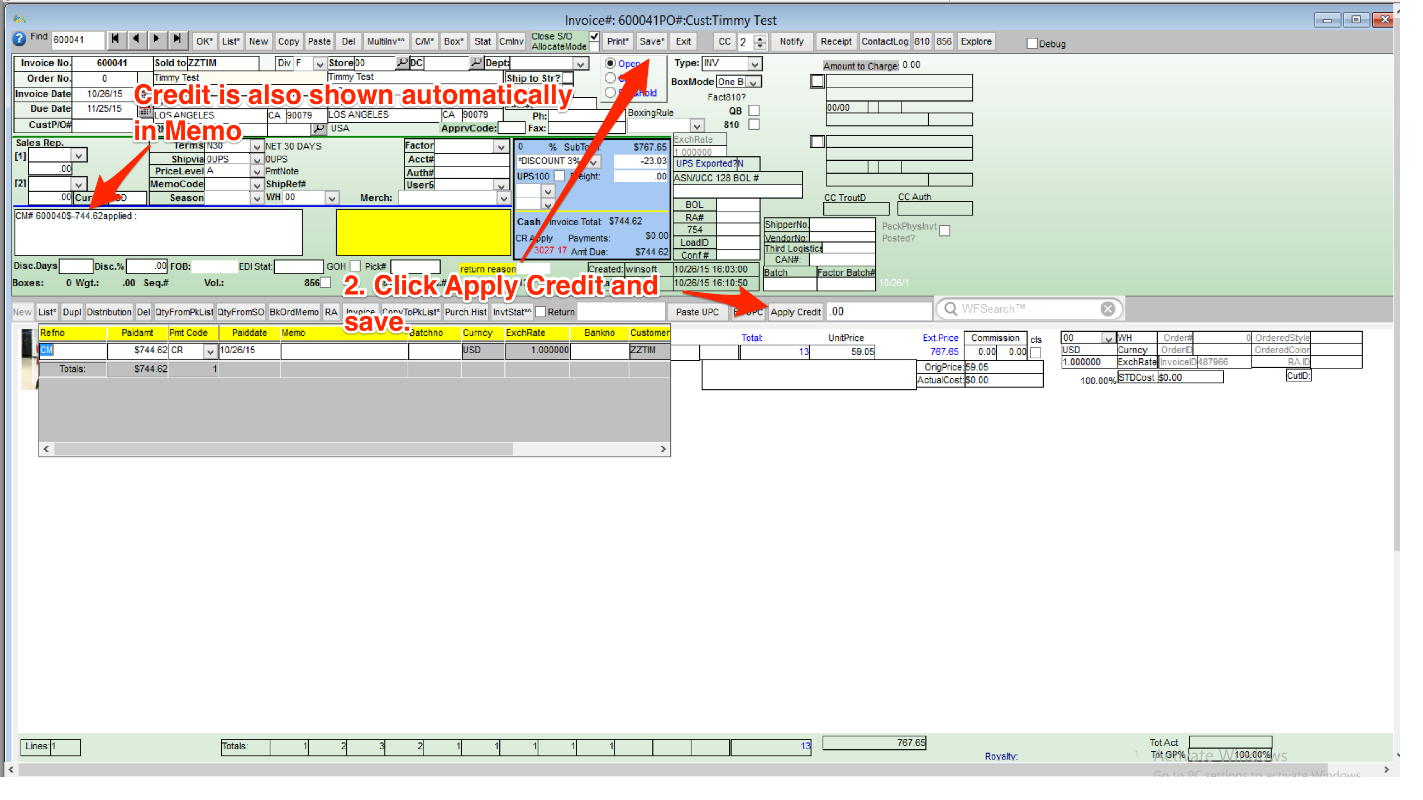
Task: Click the C/M* credit memo button
Action: click(425, 41)
